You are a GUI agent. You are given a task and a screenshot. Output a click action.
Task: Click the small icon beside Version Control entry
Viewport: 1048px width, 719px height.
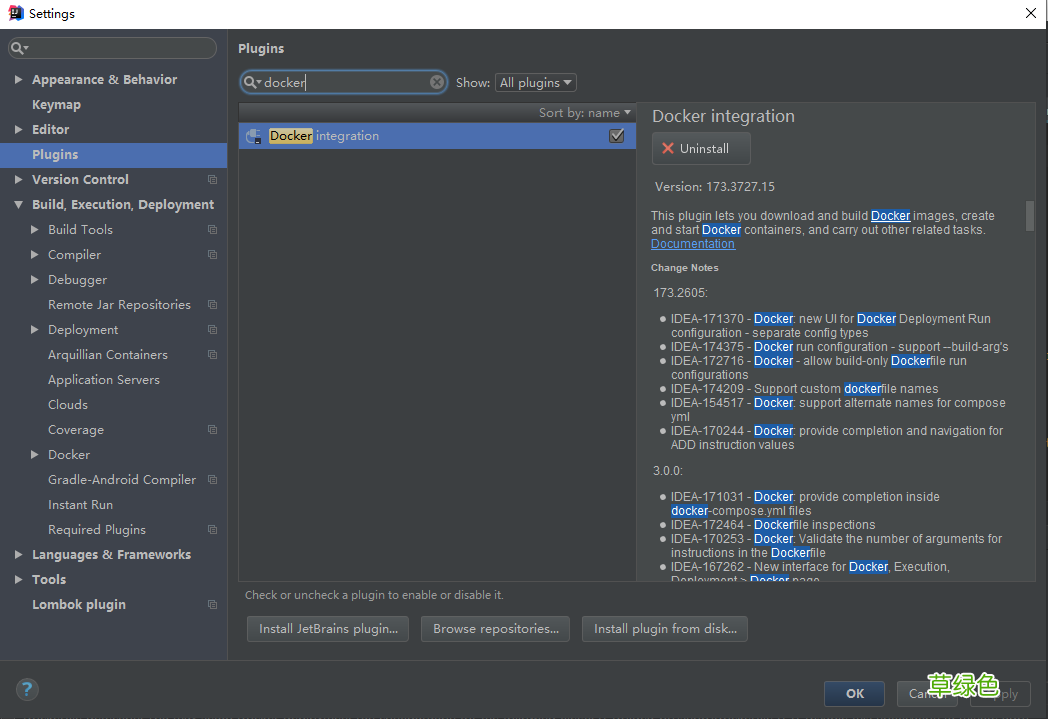click(211, 179)
